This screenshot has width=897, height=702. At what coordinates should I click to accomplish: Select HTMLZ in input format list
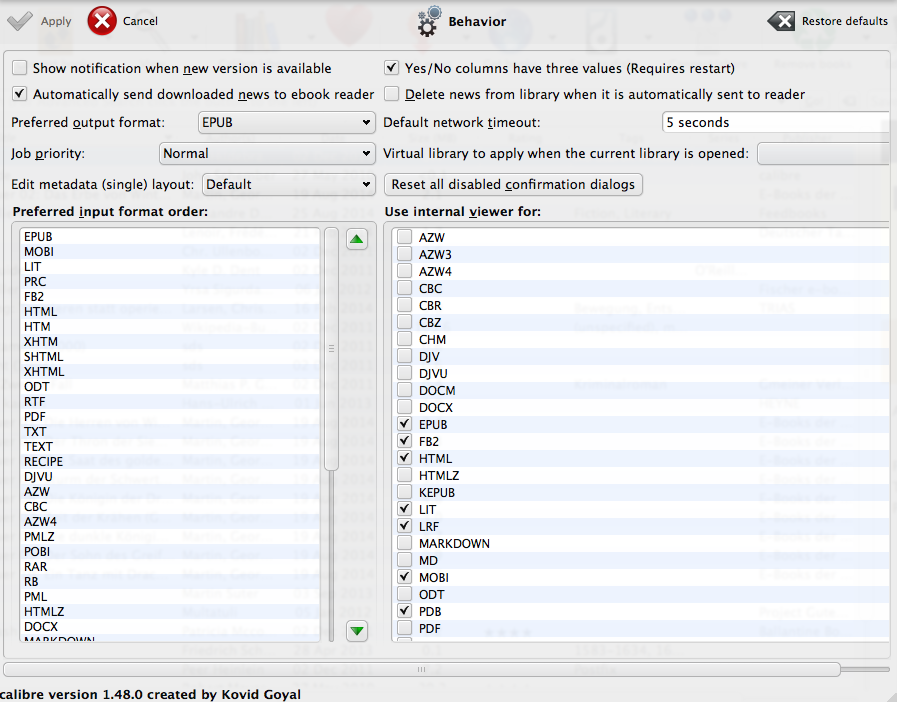170,612
